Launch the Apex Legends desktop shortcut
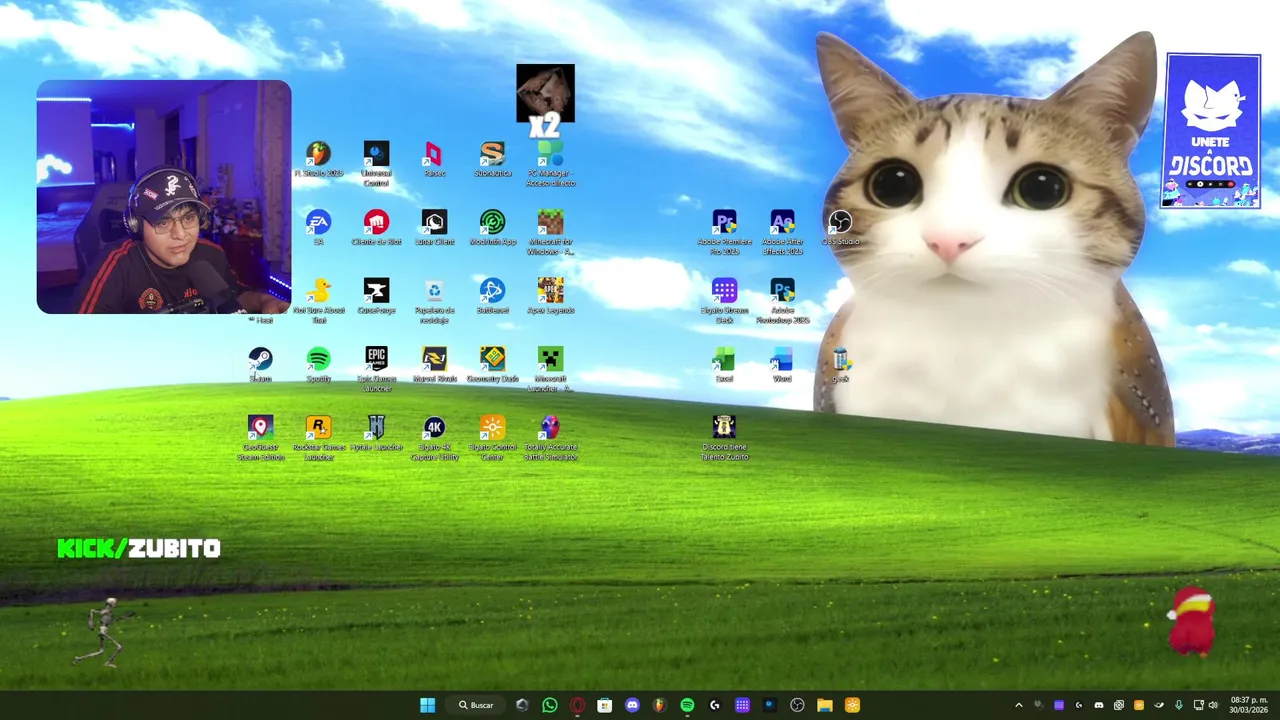The height and width of the screenshot is (720, 1280). (x=550, y=296)
